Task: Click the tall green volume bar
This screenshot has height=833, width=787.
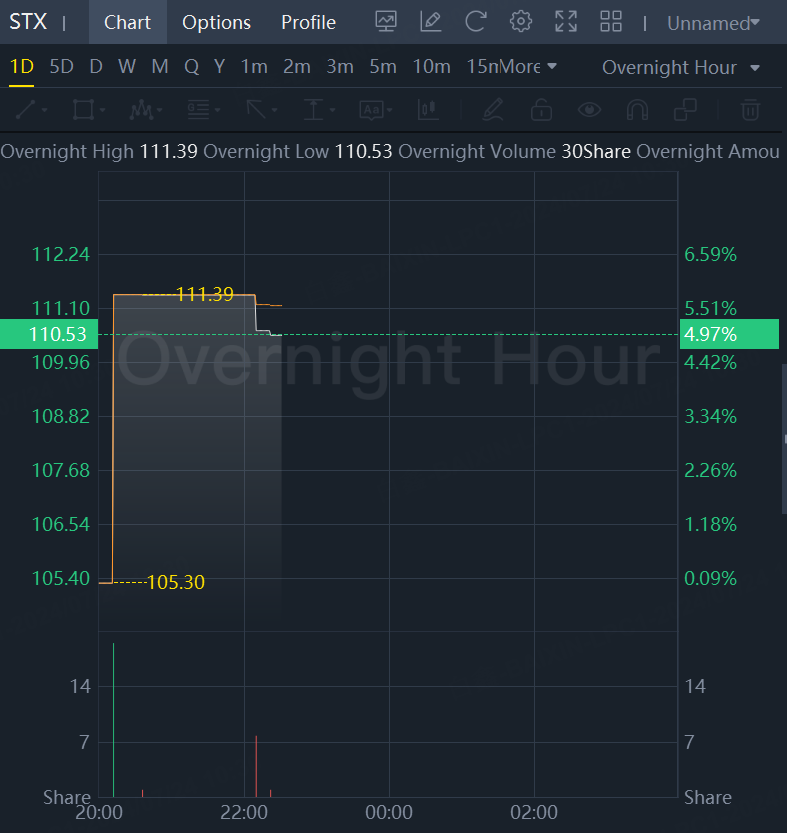Action: point(113,720)
